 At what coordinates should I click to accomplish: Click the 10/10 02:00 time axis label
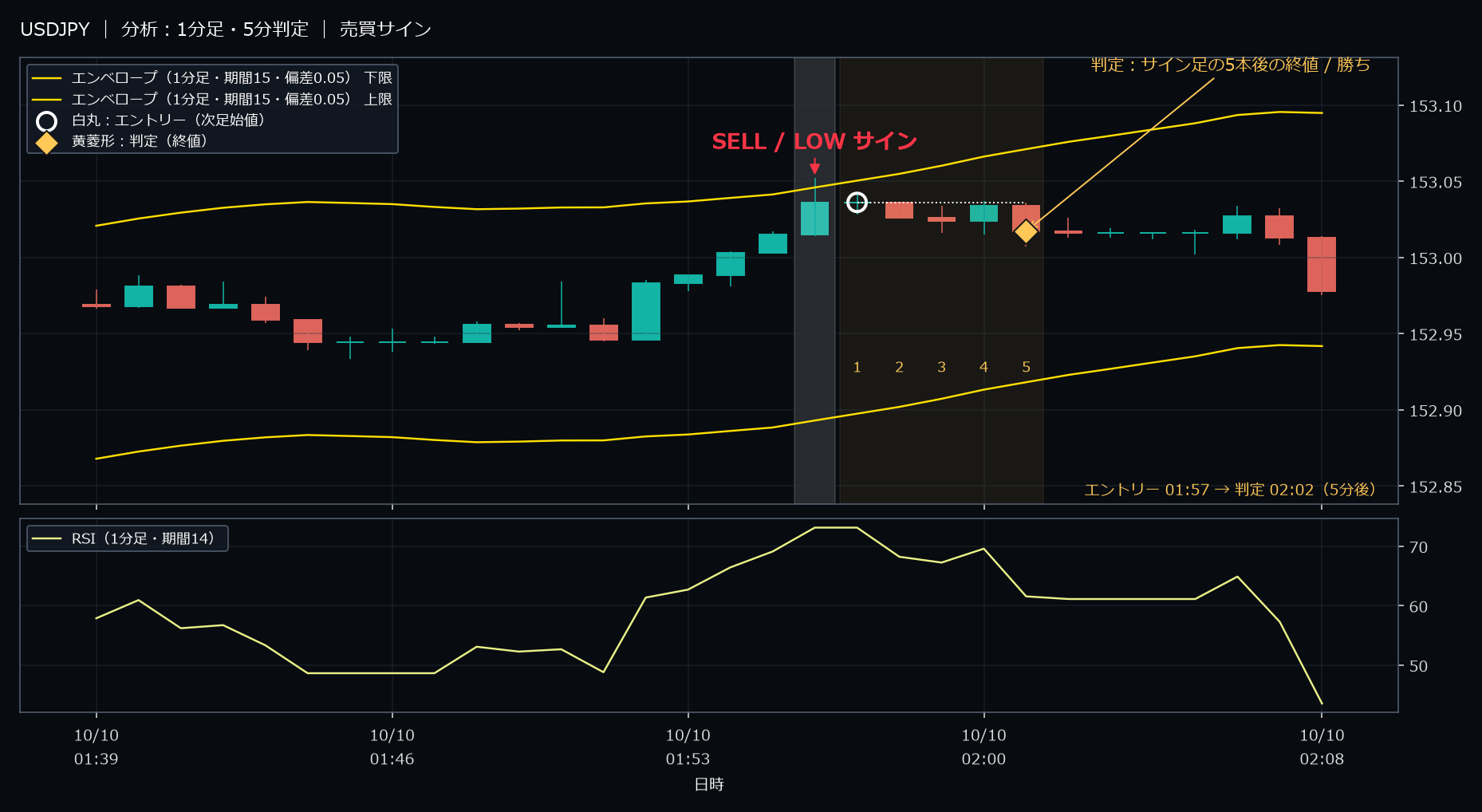984,747
